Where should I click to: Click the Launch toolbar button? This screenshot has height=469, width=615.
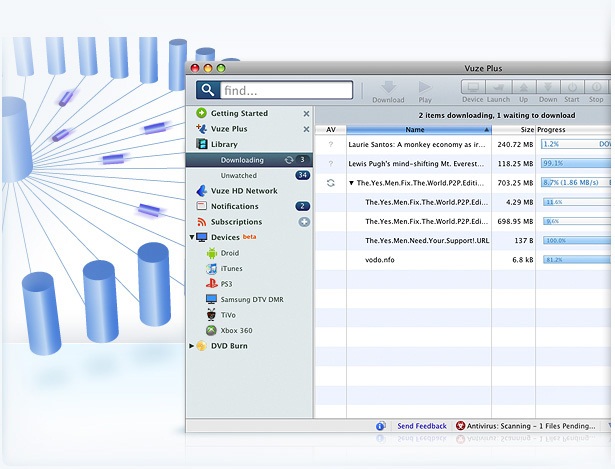pos(498,88)
